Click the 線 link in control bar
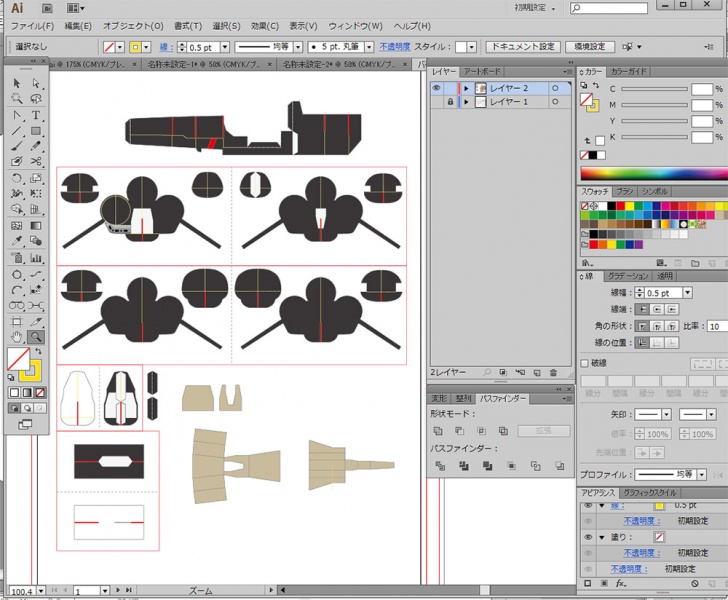 166,47
